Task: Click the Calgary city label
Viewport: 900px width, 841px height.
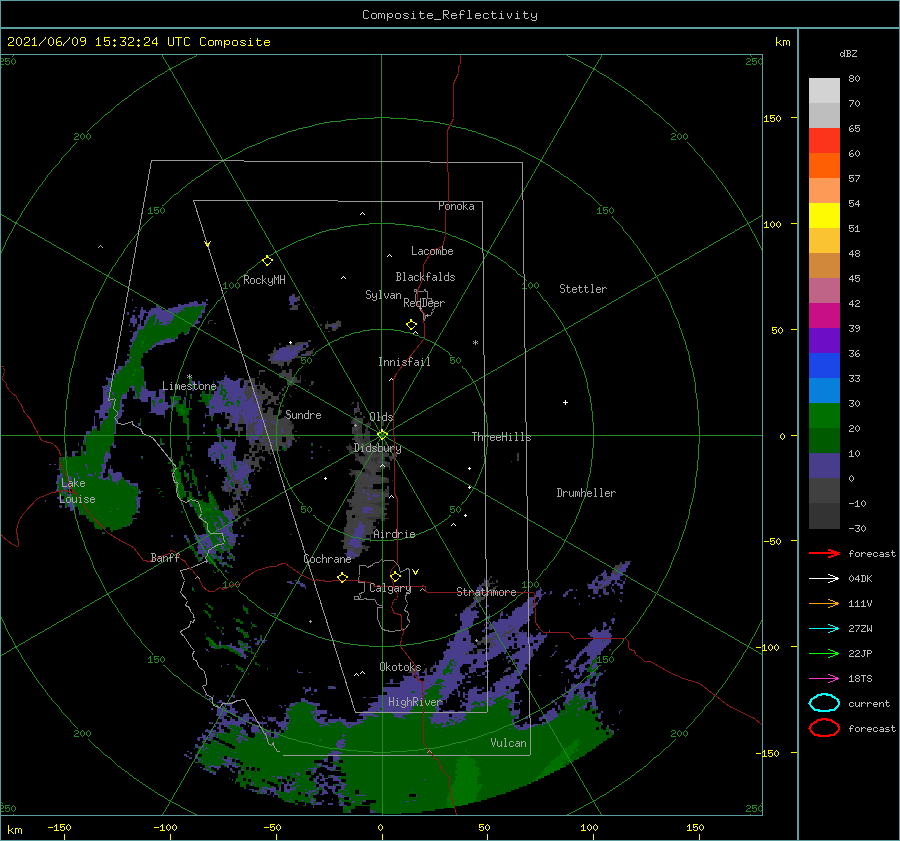Action: coord(390,588)
